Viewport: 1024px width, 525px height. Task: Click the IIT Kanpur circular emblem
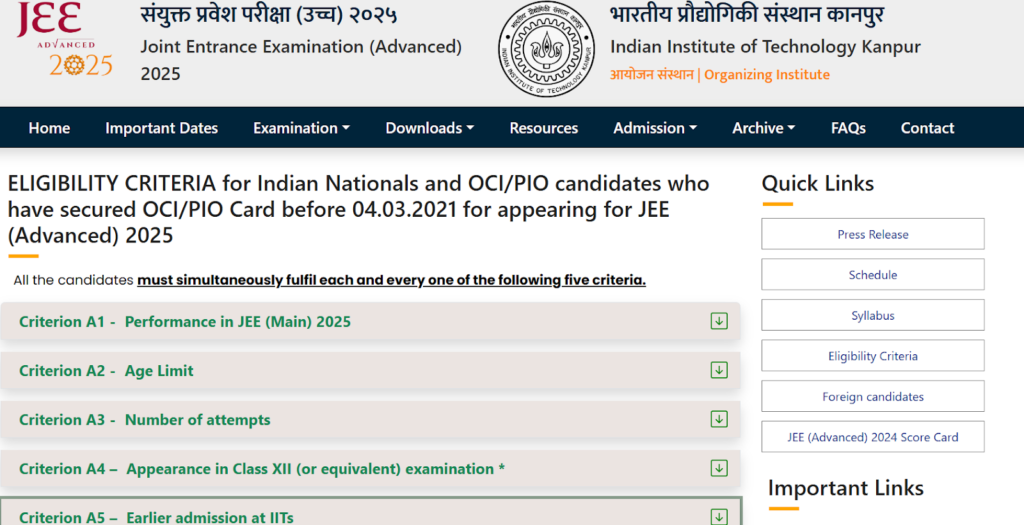(547, 49)
